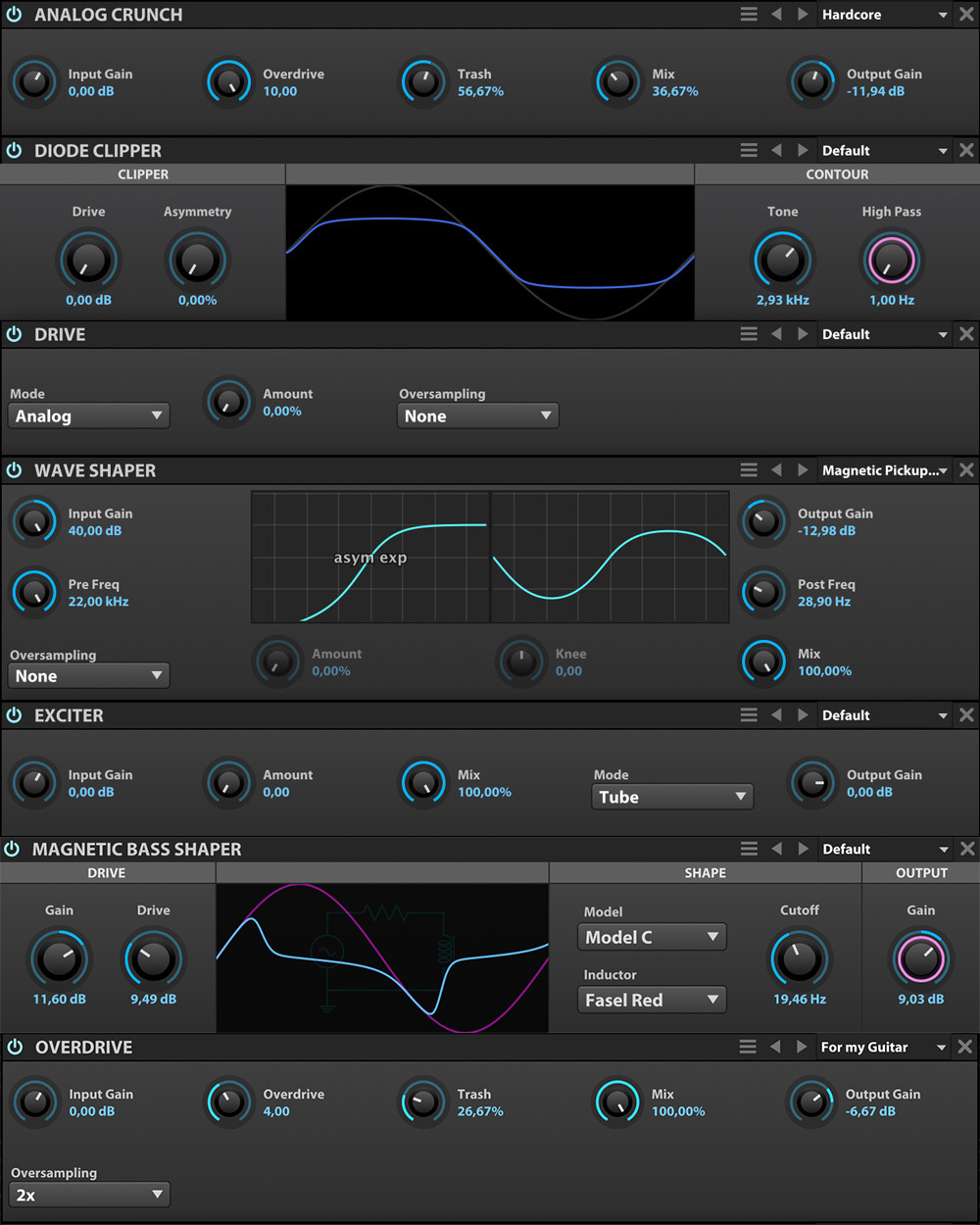Remove the Diode Clipper module
Image resolution: width=980 pixels, height=1225 pixels.
[x=966, y=151]
